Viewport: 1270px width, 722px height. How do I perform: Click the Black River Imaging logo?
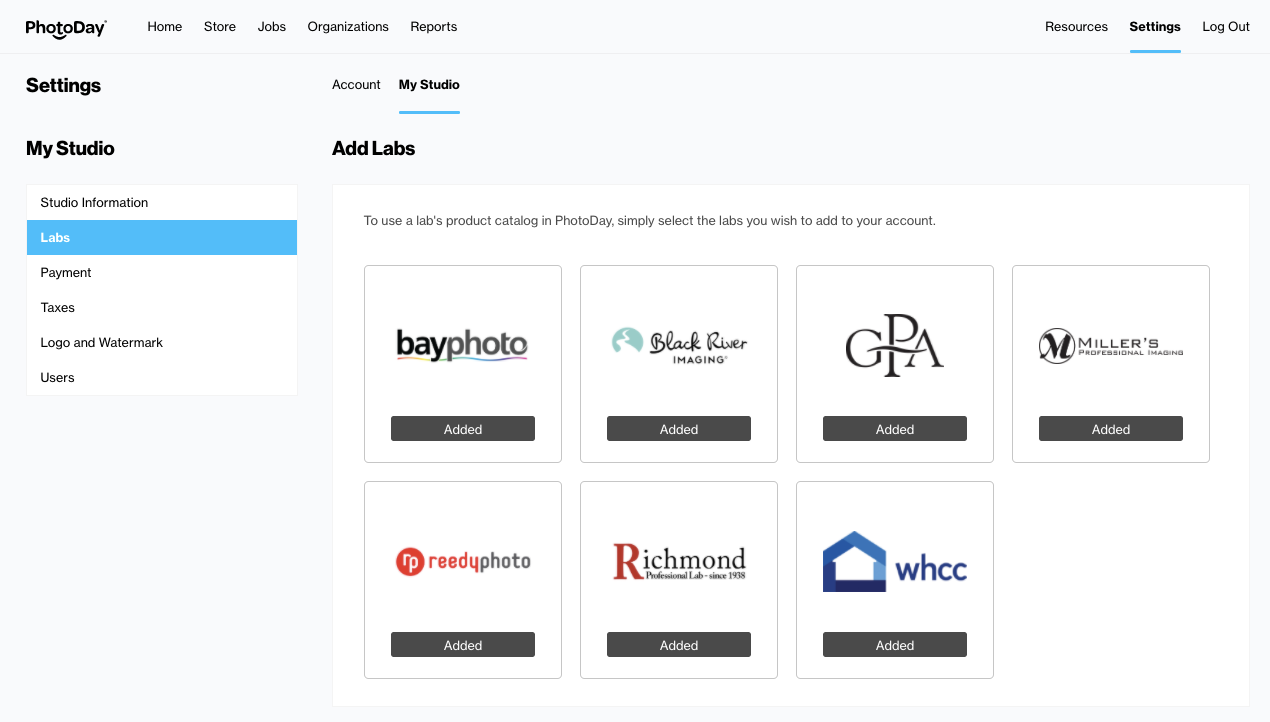point(679,345)
